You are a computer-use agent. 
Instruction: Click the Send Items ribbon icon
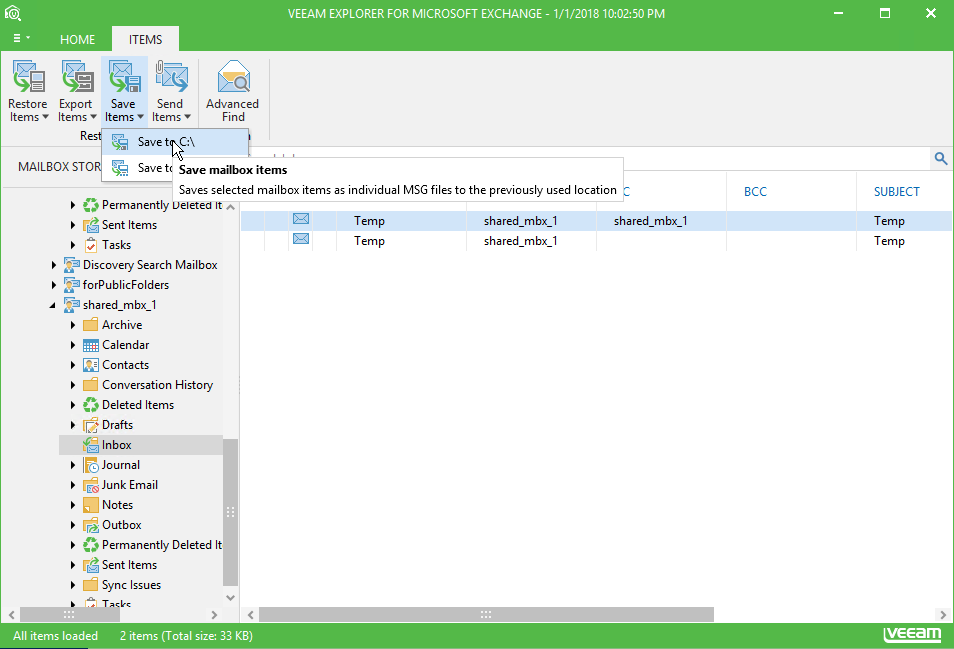click(172, 77)
